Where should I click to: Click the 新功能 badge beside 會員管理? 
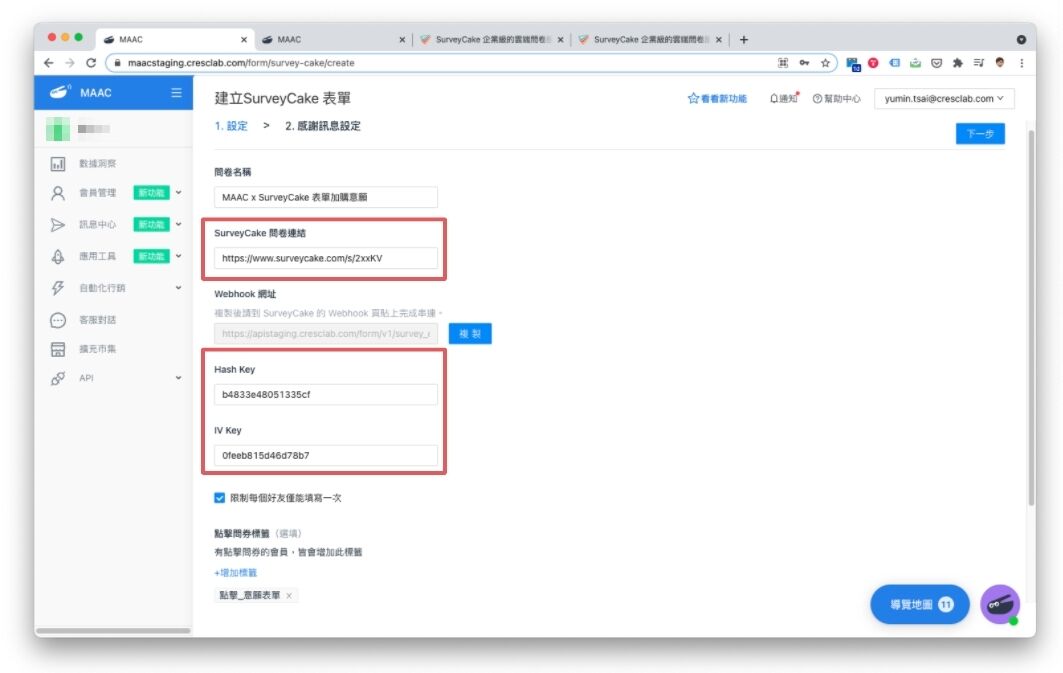pyautogui.click(x=151, y=193)
